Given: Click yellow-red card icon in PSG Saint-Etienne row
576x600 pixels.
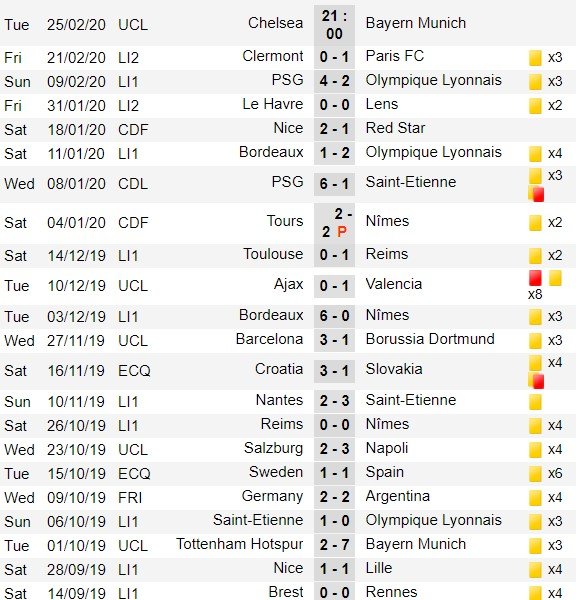Looking at the screenshot, I should (536, 194).
